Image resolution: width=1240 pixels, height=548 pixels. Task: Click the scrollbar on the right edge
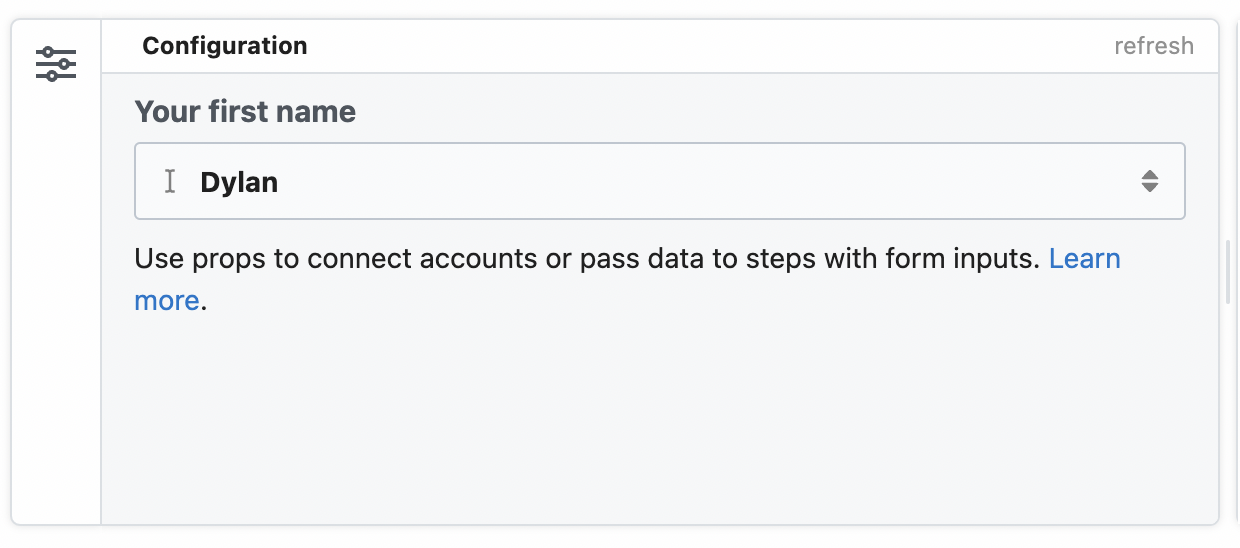pyautogui.click(x=1229, y=272)
